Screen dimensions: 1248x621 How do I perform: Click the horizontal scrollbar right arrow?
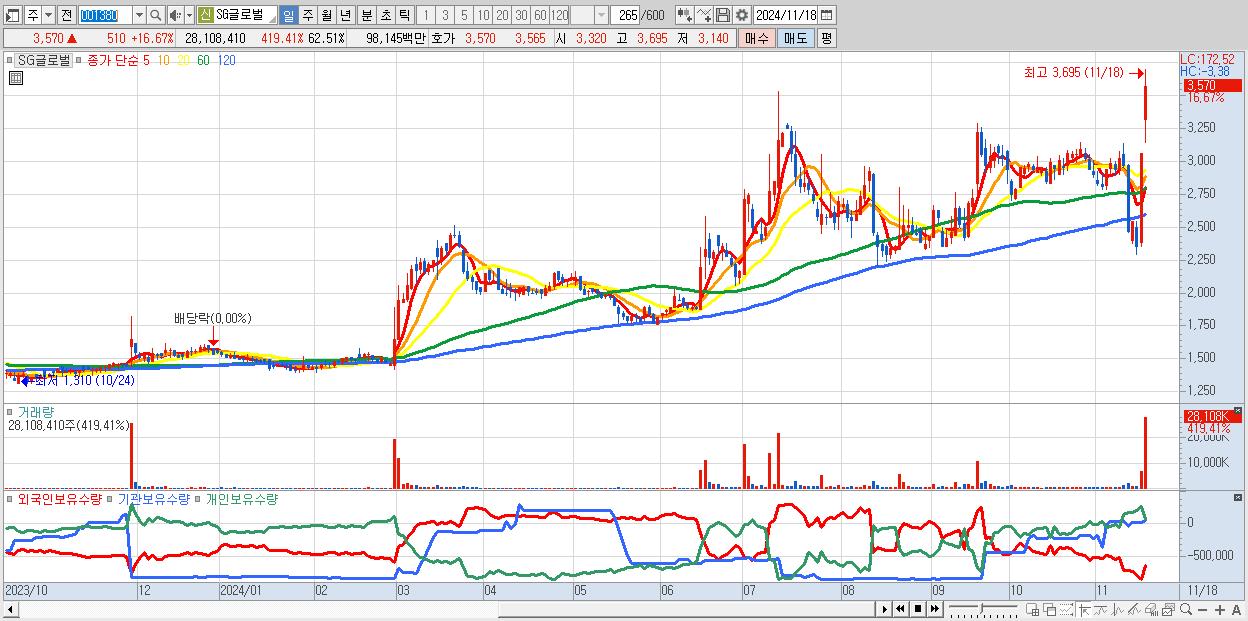point(884,609)
